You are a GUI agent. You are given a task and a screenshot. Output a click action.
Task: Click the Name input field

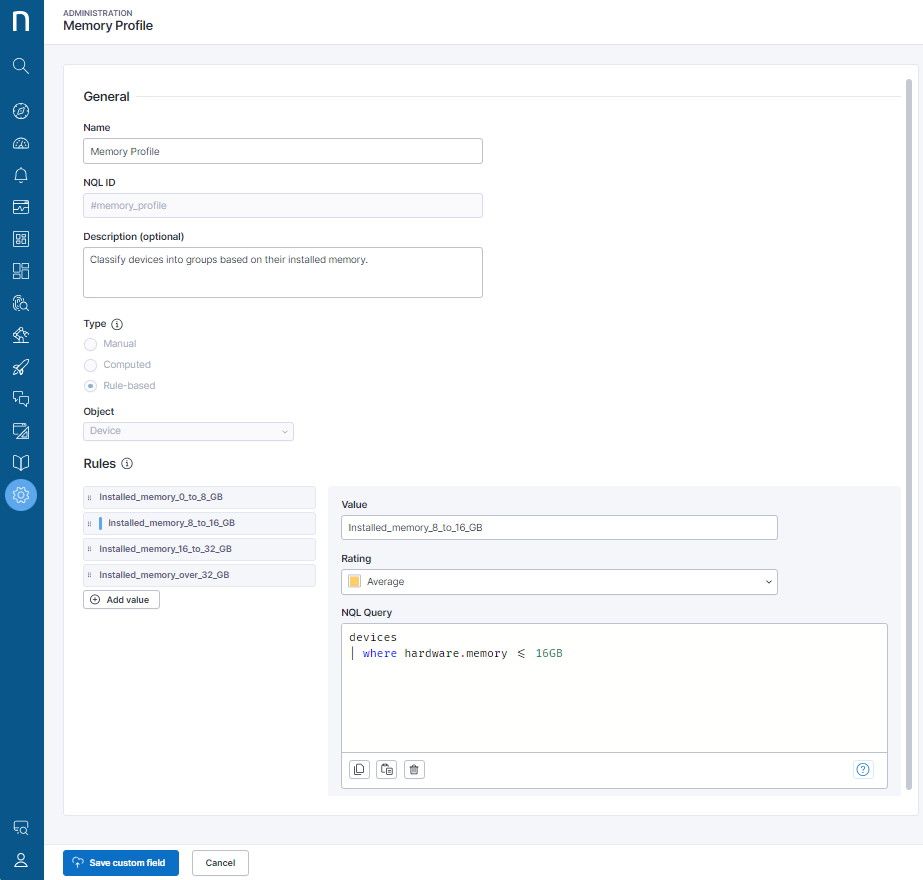[x=282, y=151]
